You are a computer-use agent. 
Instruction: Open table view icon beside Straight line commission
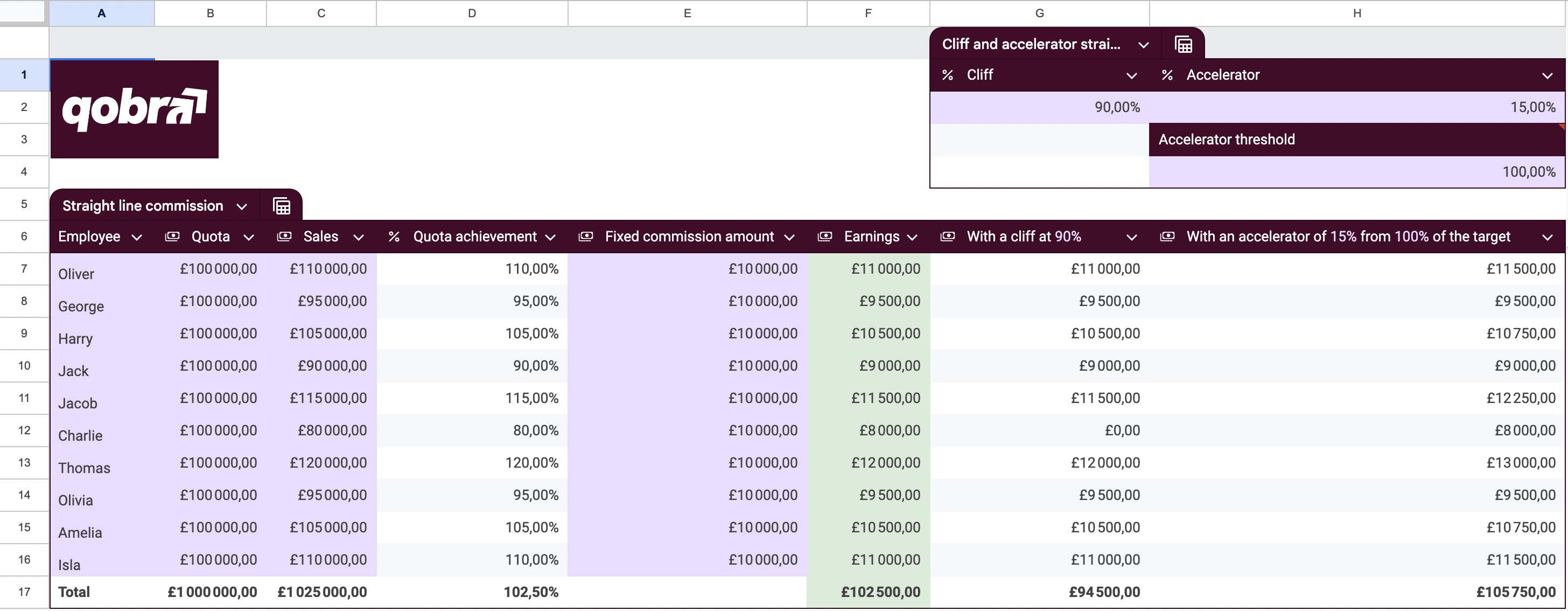(281, 206)
